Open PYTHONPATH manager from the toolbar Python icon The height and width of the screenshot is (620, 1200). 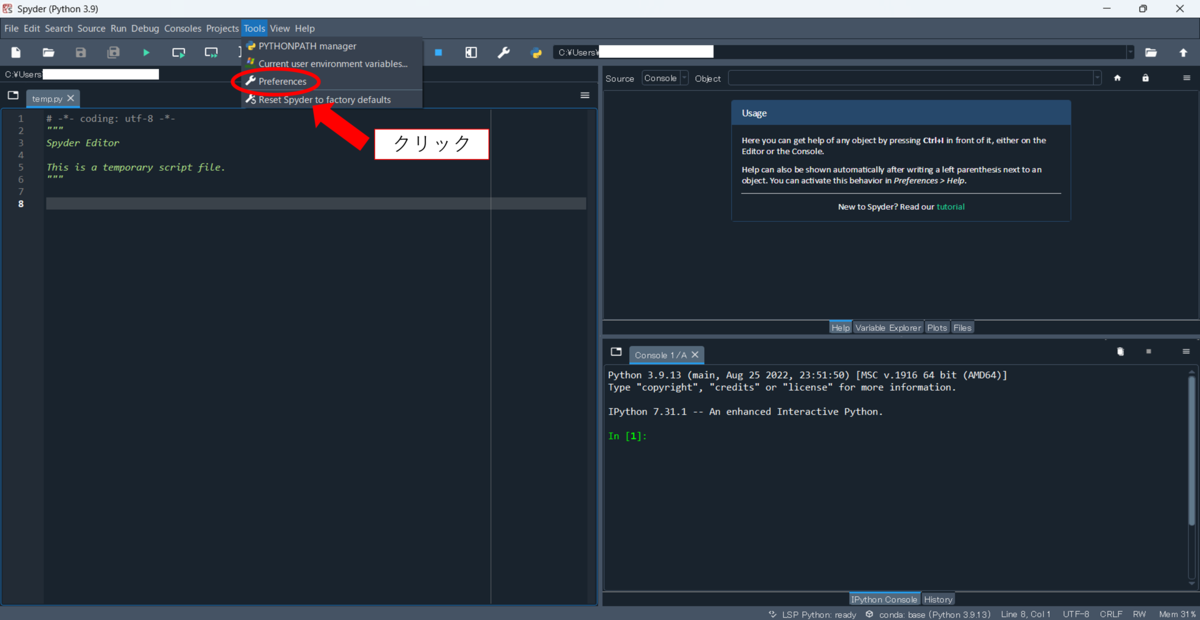pyautogui.click(x=536, y=52)
